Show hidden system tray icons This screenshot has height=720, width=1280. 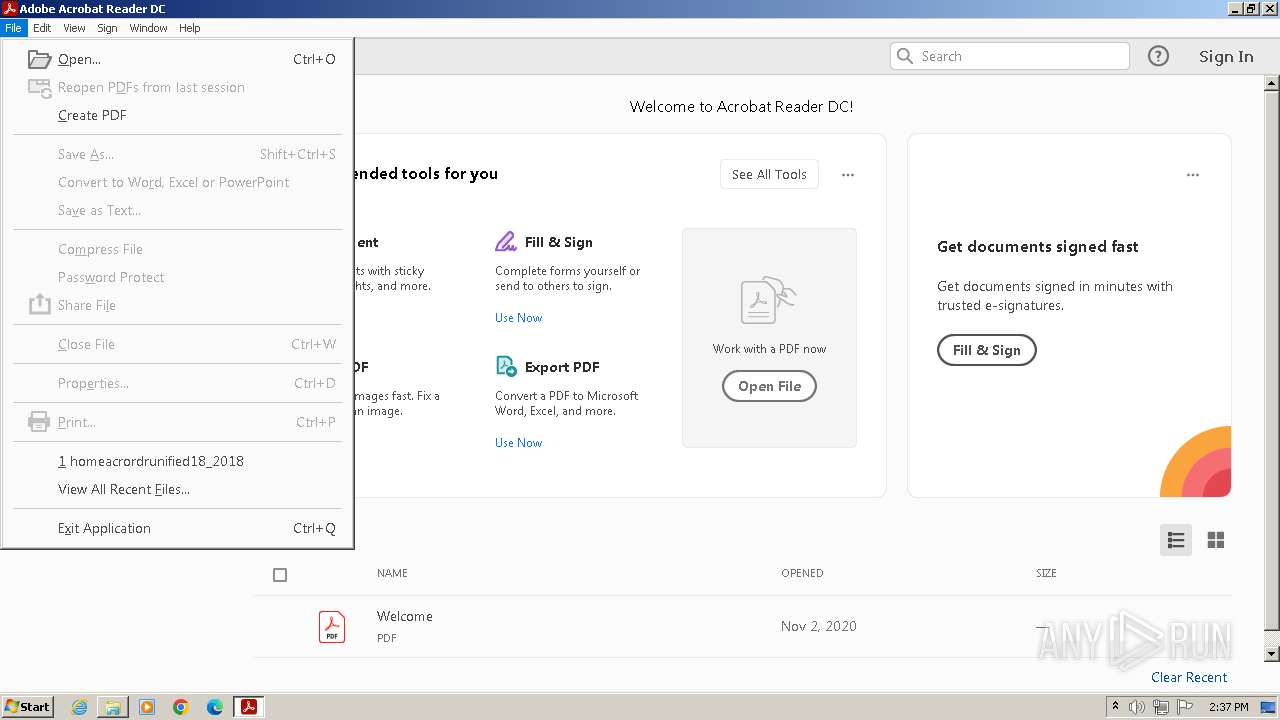coord(1115,707)
